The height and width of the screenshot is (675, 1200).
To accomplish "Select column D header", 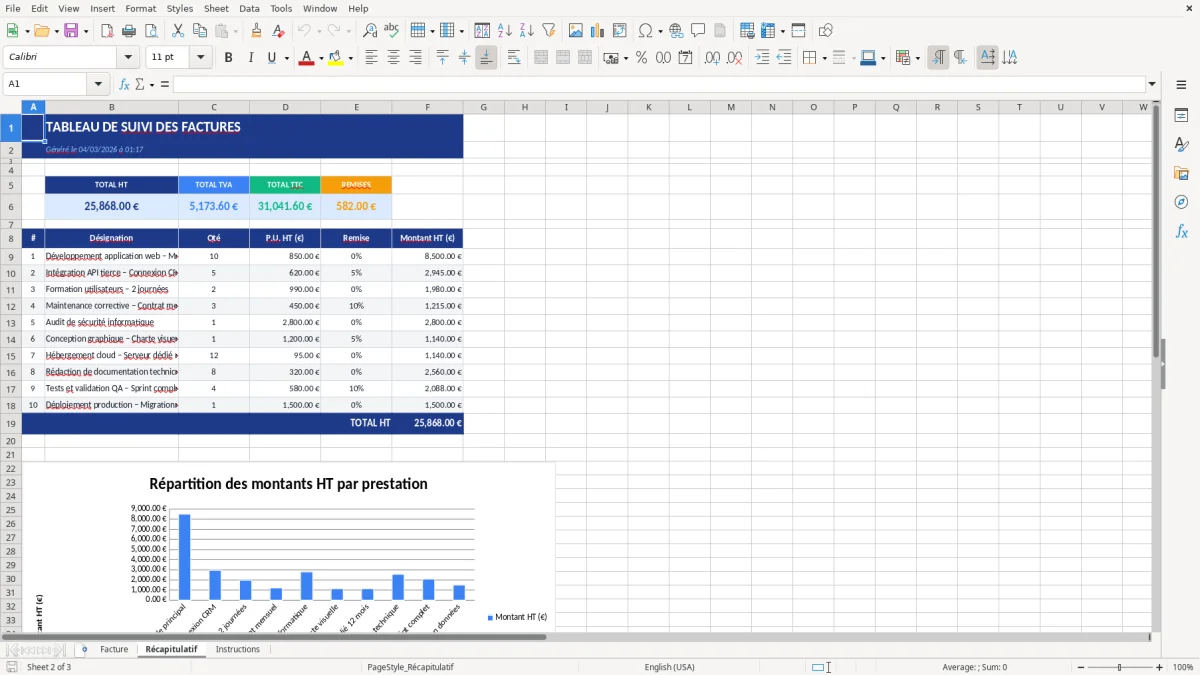I will point(285,107).
